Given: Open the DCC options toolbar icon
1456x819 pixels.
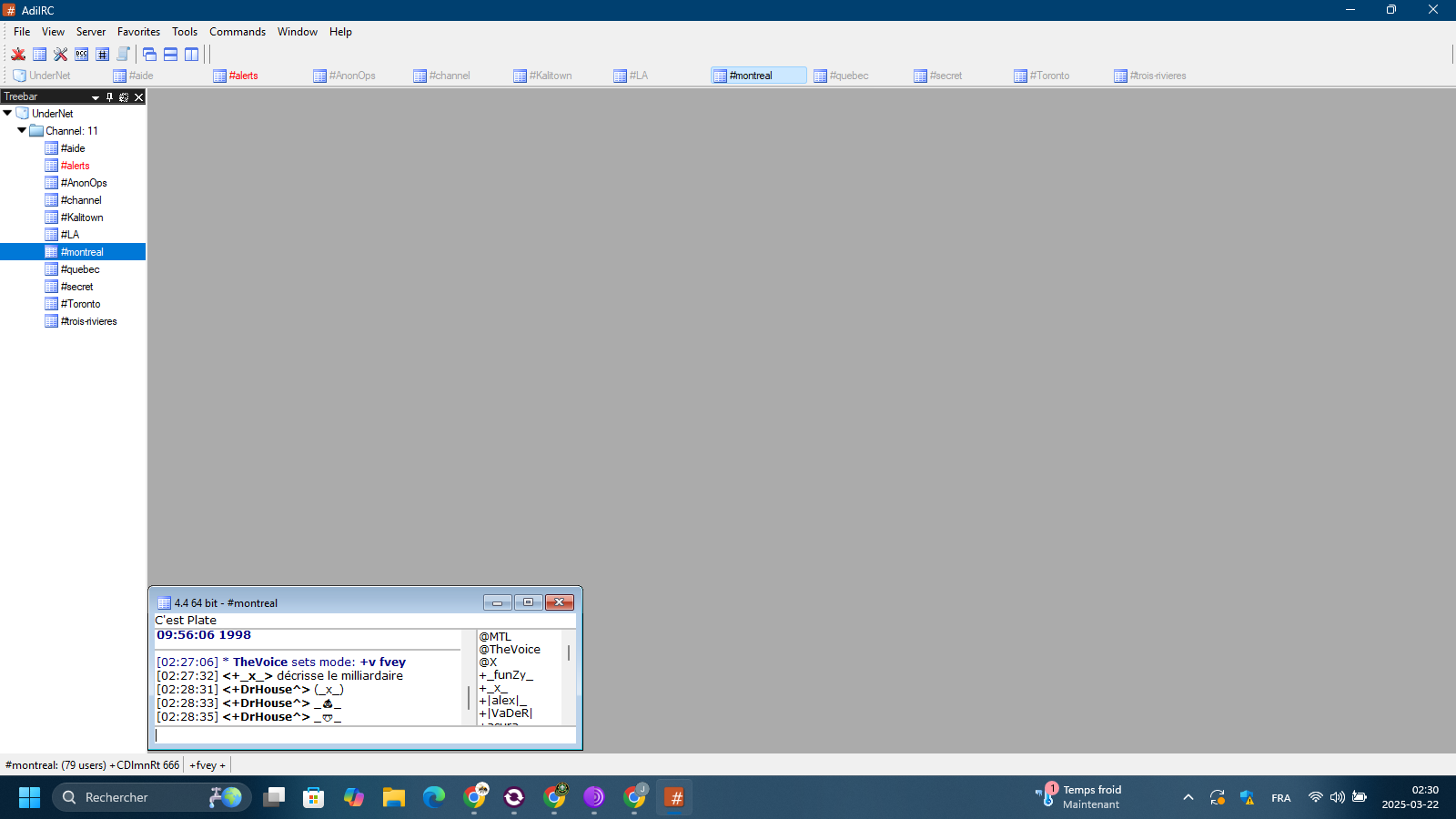Looking at the screenshot, I should (x=81, y=55).
